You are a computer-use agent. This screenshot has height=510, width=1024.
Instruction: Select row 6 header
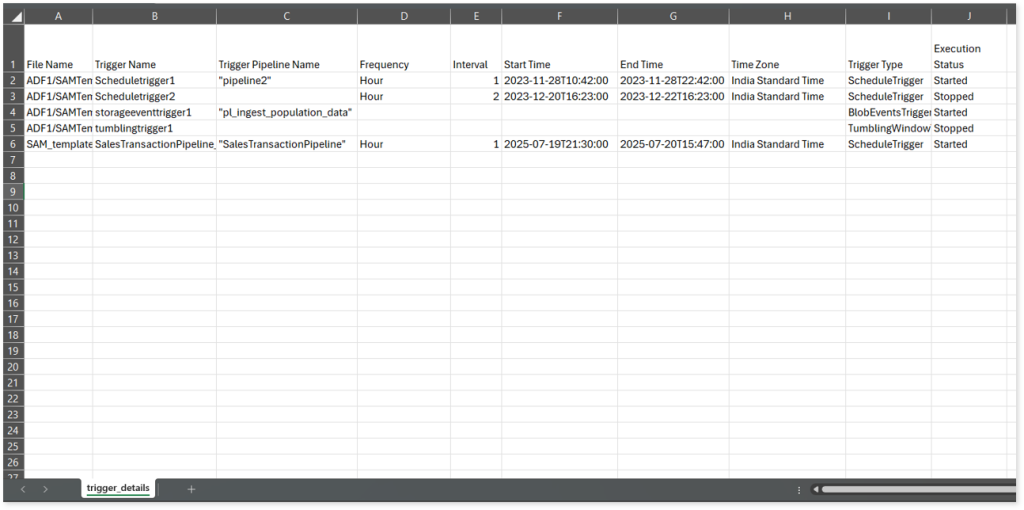pyautogui.click(x=12, y=144)
